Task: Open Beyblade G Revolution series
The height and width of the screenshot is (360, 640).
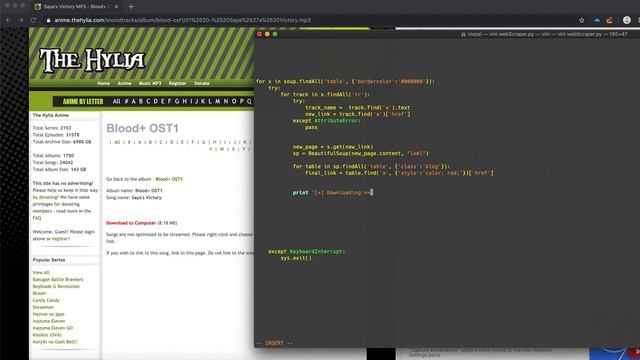Action: 56,287
